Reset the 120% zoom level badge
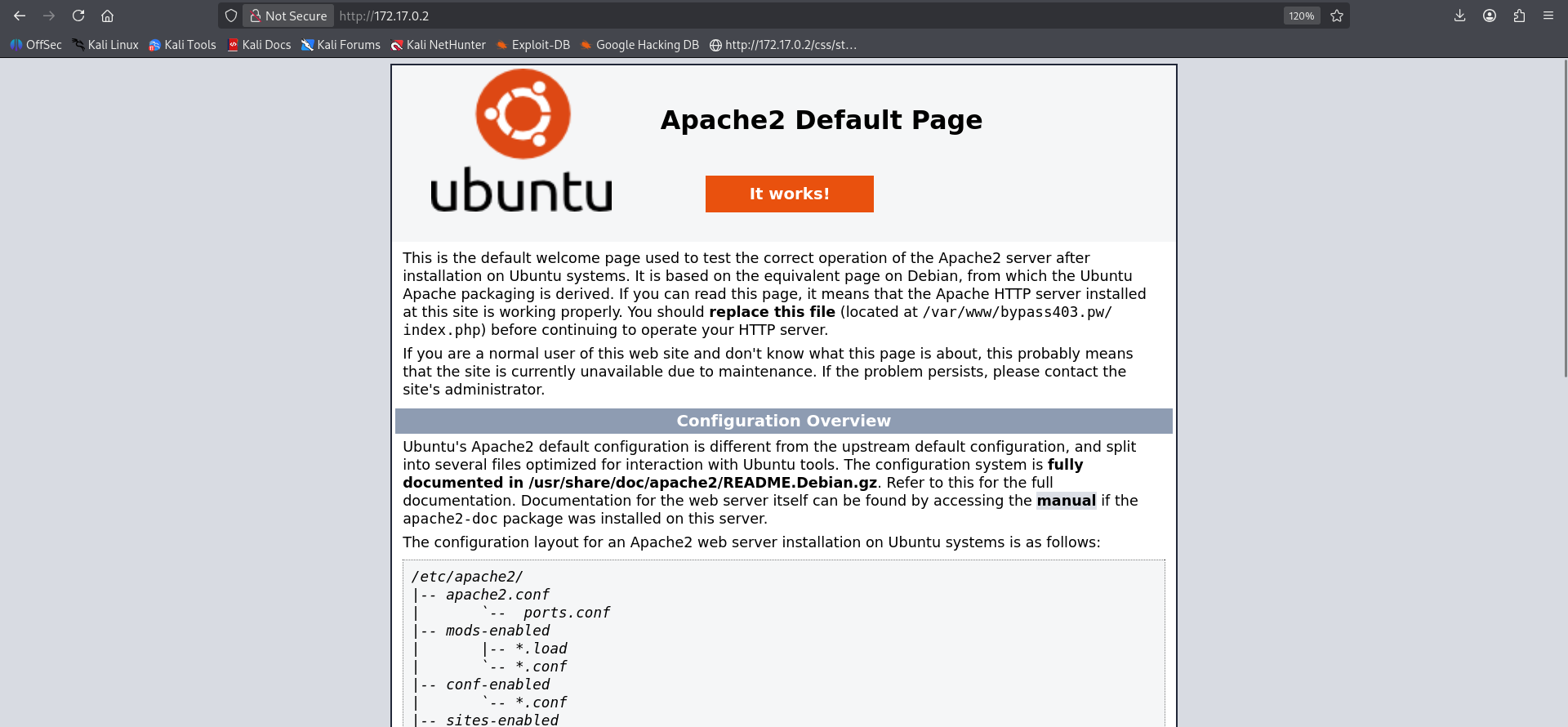This screenshot has width=1568, height=727. (x=1302, y=16)
